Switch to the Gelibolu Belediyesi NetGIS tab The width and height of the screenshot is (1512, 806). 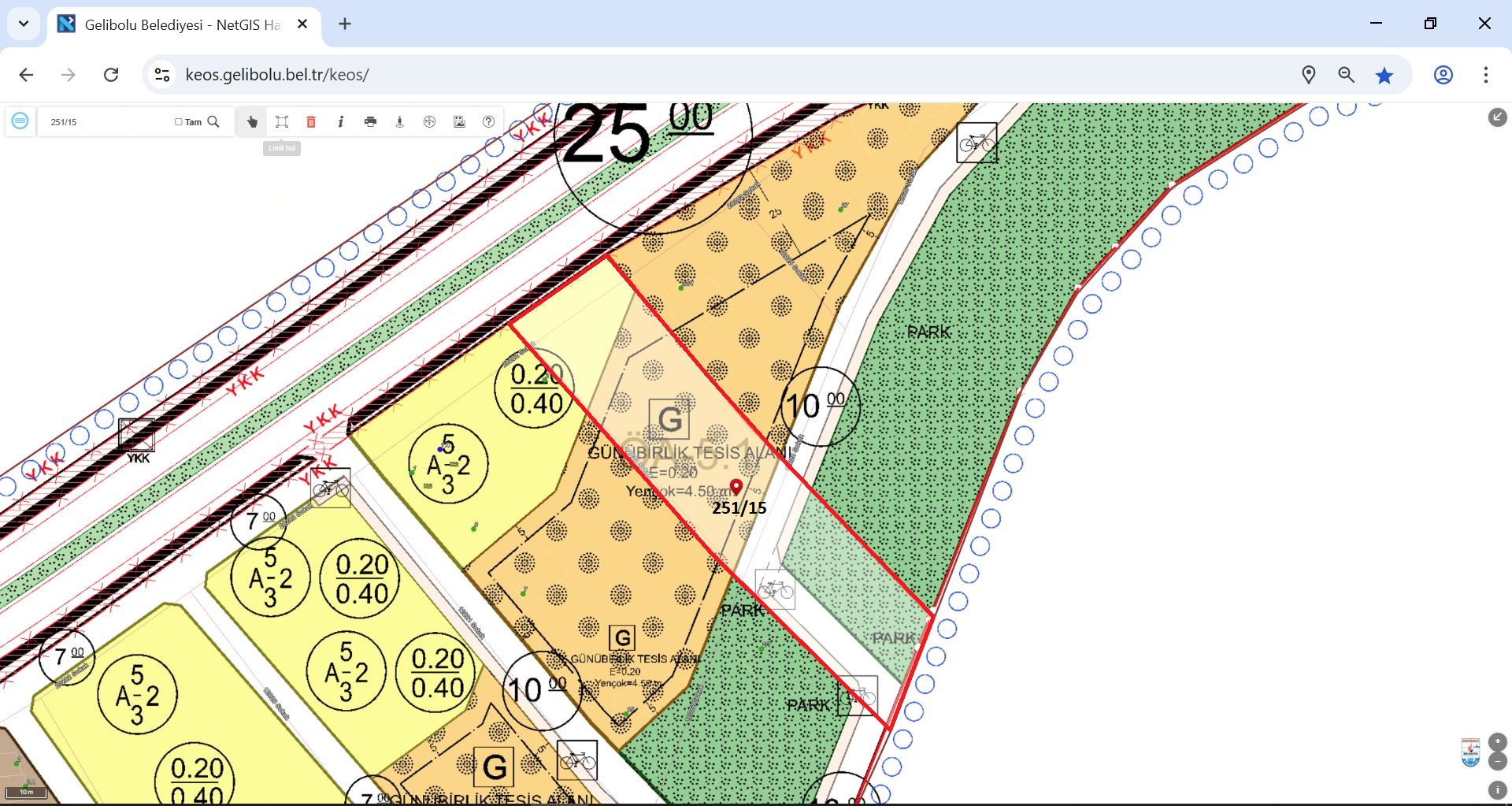[x=184, y=24]
